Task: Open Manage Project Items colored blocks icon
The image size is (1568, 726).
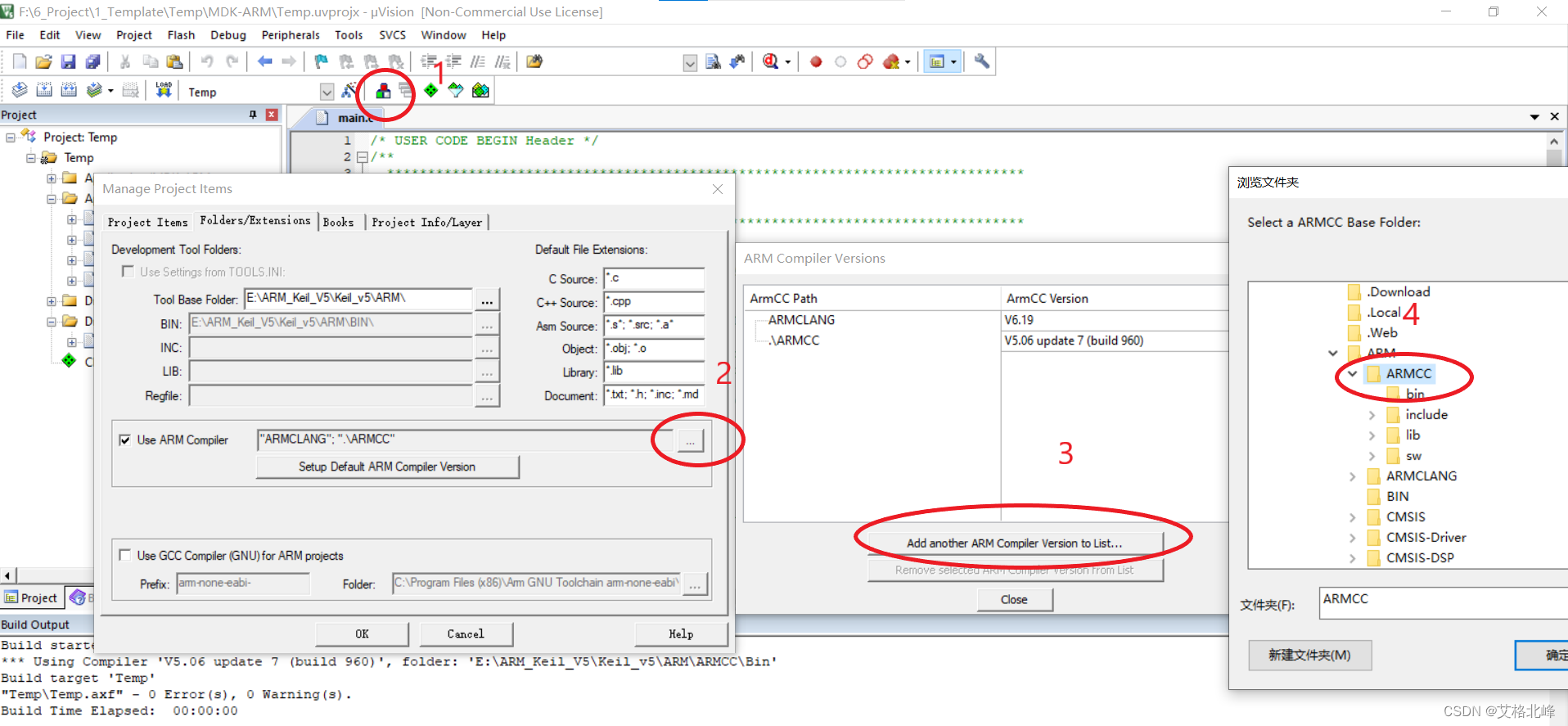Action: pyautogui.click(x=383, y=91)
